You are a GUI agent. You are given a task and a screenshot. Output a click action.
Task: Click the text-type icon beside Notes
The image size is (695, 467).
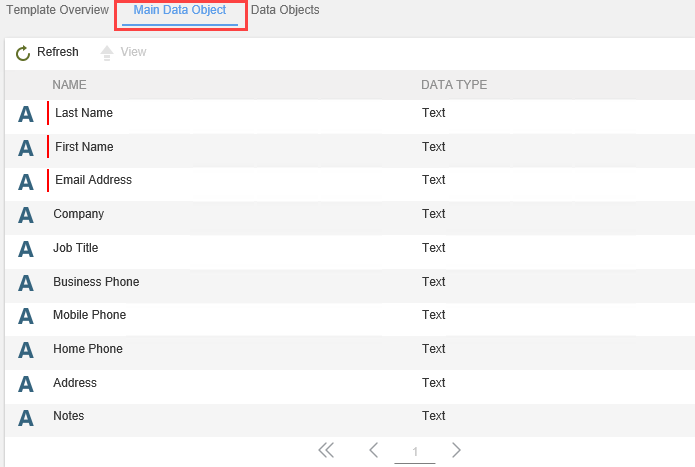[x=26, y=417]
